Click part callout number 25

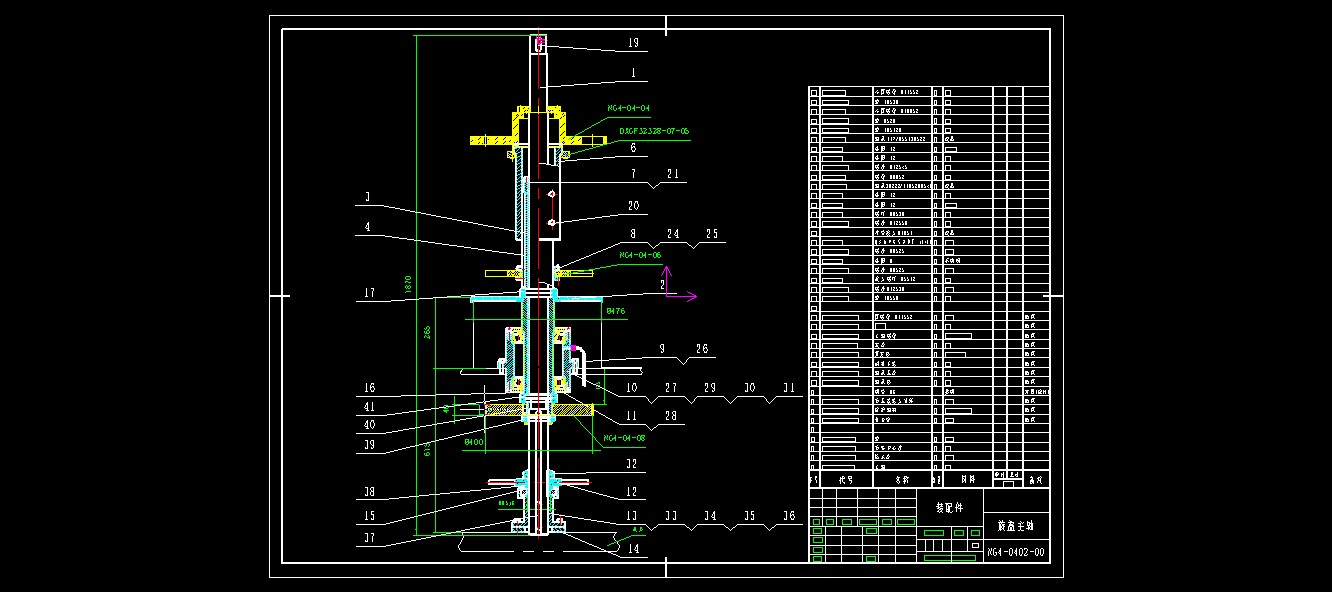pos(712,234)
